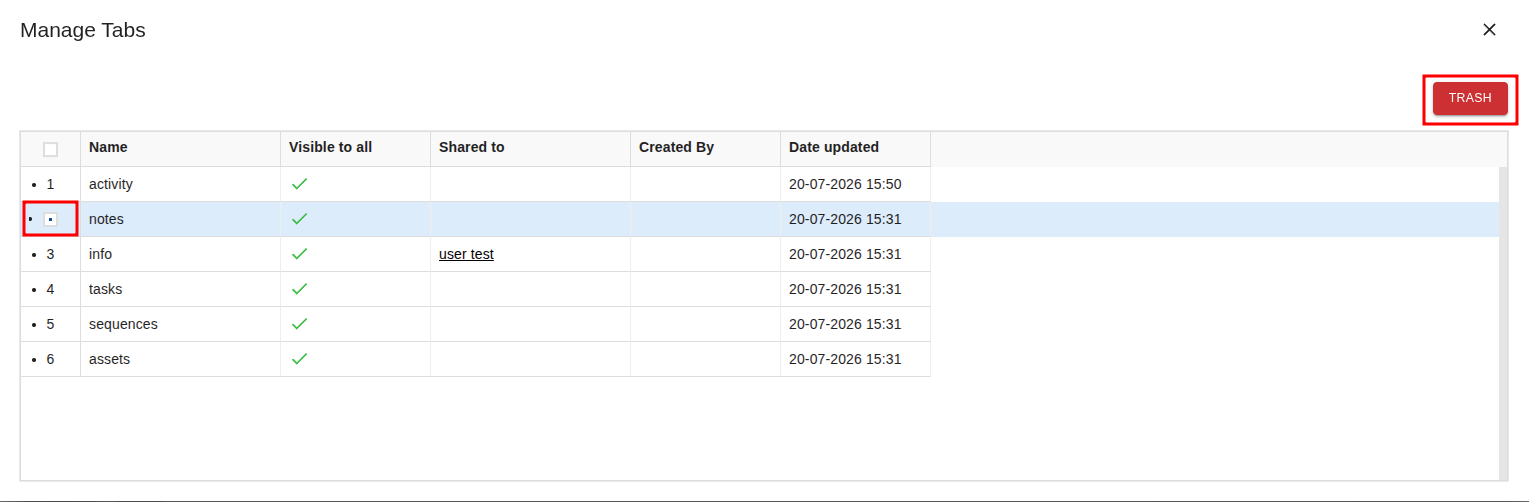Click the TRASH button

pos(1470,98)
